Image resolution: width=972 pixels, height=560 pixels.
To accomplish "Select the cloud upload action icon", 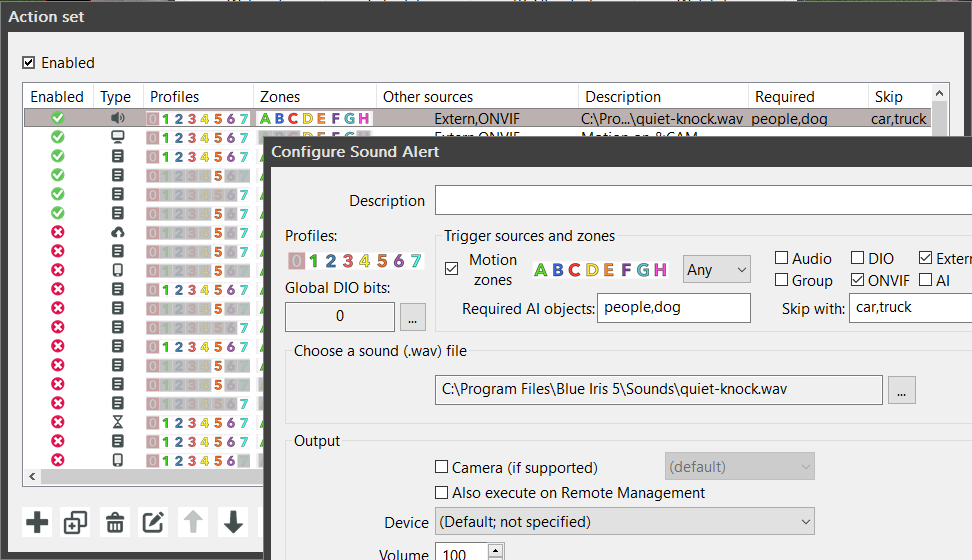I will (117, 232).
